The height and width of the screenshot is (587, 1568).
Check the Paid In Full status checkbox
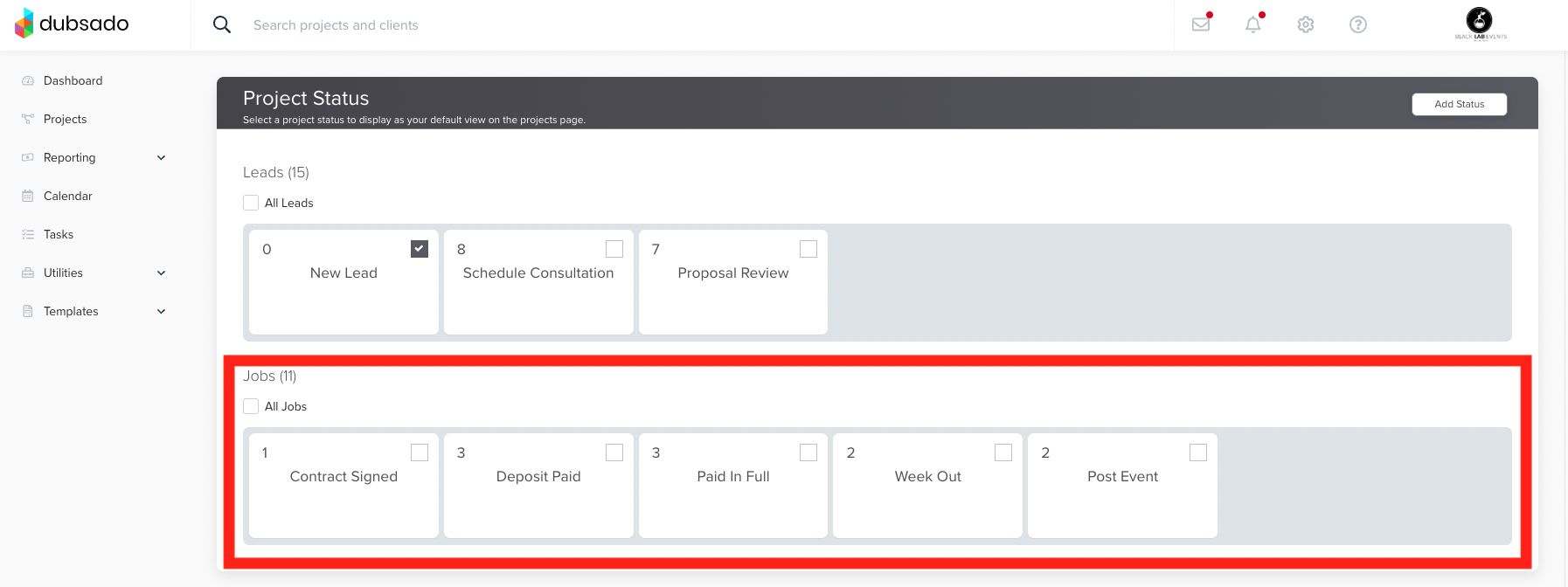click(x=808, y=452)
